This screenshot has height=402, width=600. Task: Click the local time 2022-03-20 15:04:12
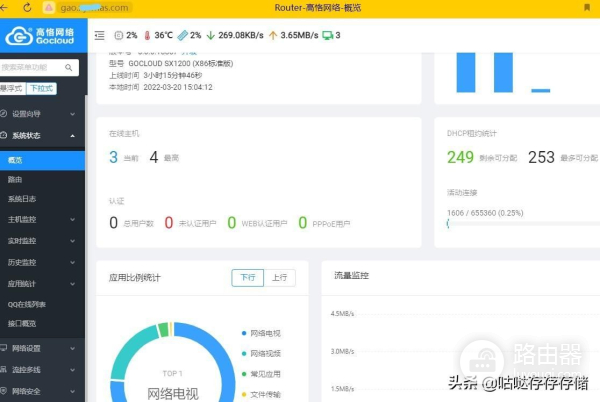[x=178, y=87]
